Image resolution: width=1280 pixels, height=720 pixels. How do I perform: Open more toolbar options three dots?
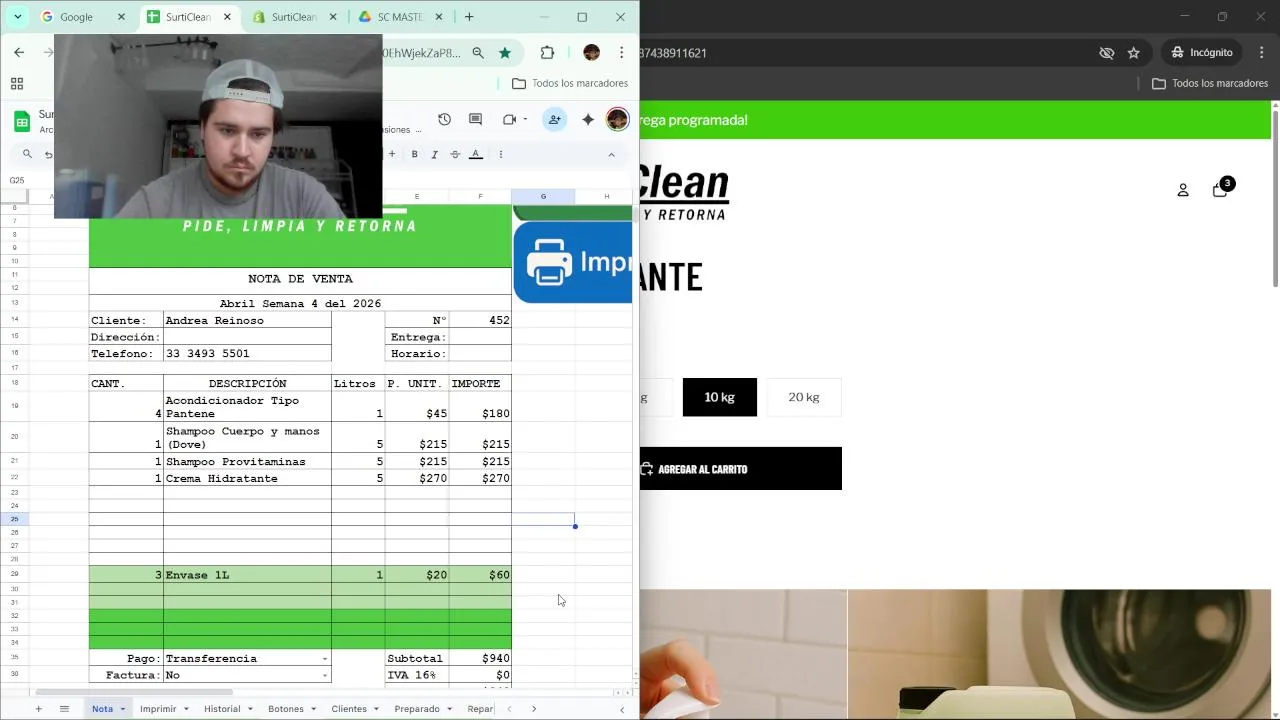click(x=501, y=154)
